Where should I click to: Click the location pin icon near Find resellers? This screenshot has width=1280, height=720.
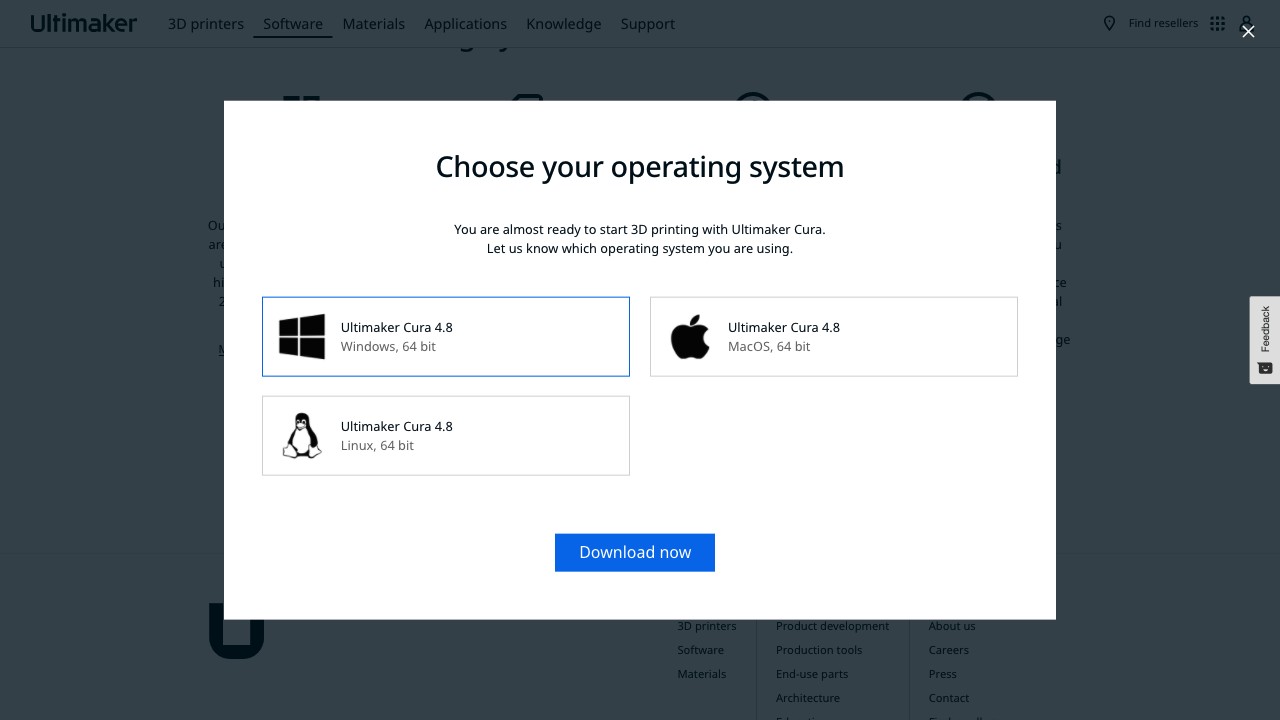click(x=1110, y=23)
